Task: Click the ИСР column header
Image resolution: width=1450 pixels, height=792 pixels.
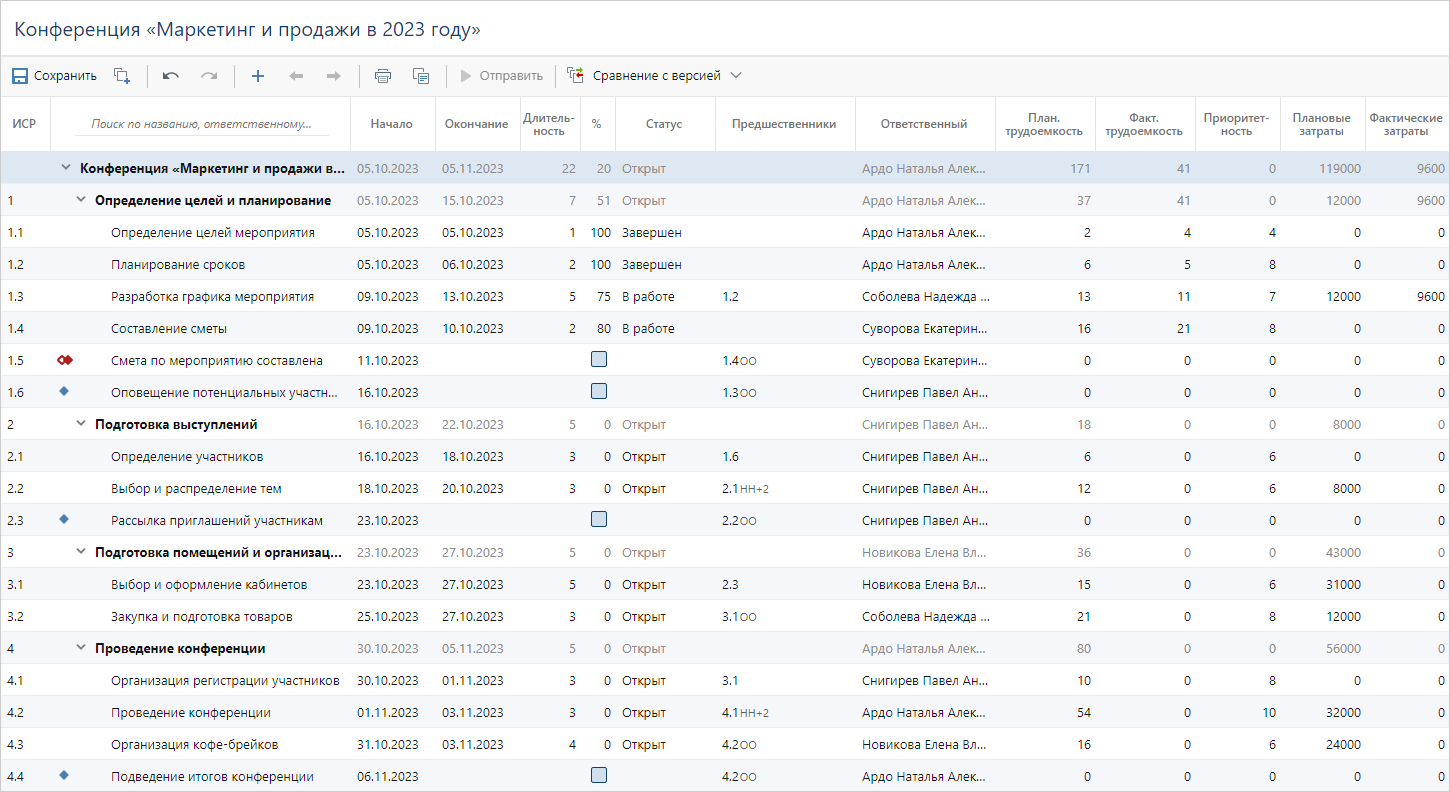Action: [25, 124]
